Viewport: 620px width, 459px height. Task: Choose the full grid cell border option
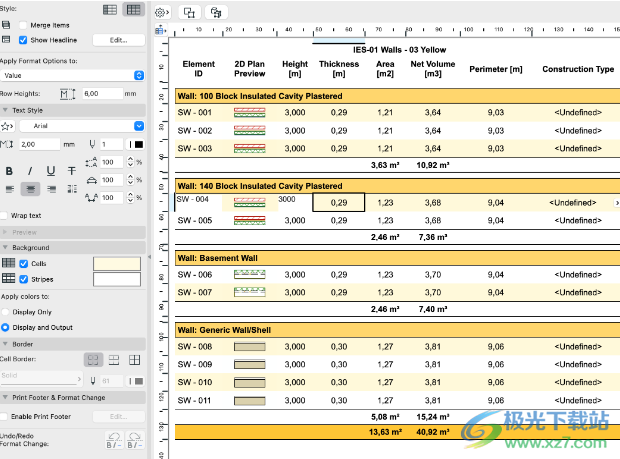(134, 360)
